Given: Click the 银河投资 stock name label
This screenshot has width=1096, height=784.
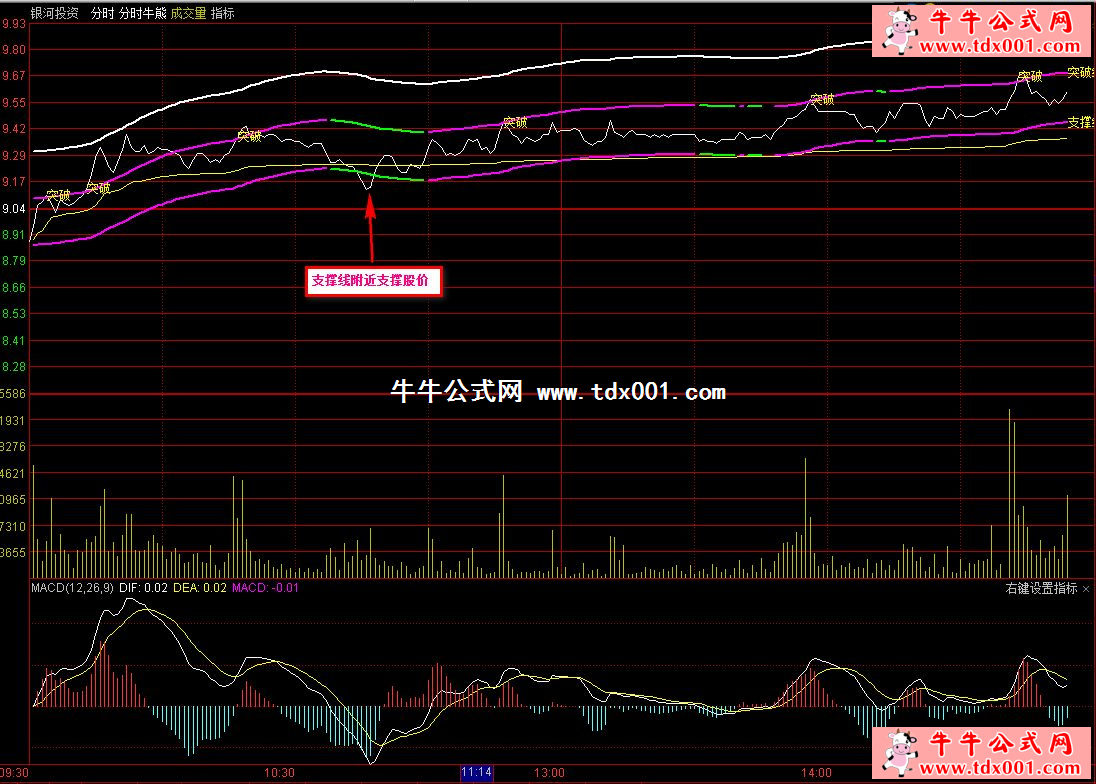Looking at the screenshot, I should (56, 14).
